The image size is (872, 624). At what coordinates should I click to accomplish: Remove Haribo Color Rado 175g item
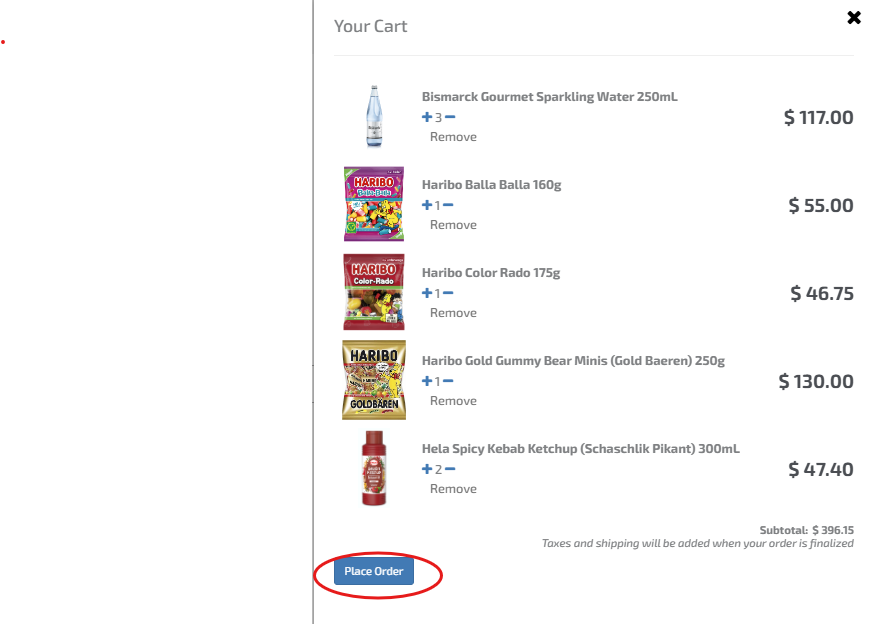(x=453, y=313)
